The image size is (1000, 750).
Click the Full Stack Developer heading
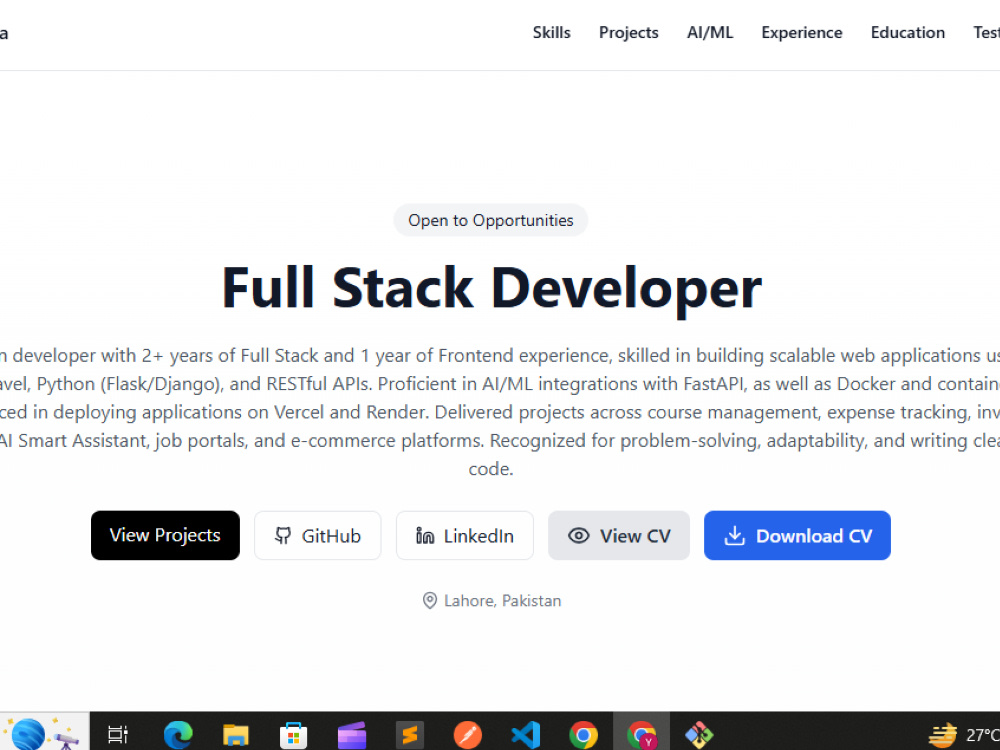tap(491, 288)
